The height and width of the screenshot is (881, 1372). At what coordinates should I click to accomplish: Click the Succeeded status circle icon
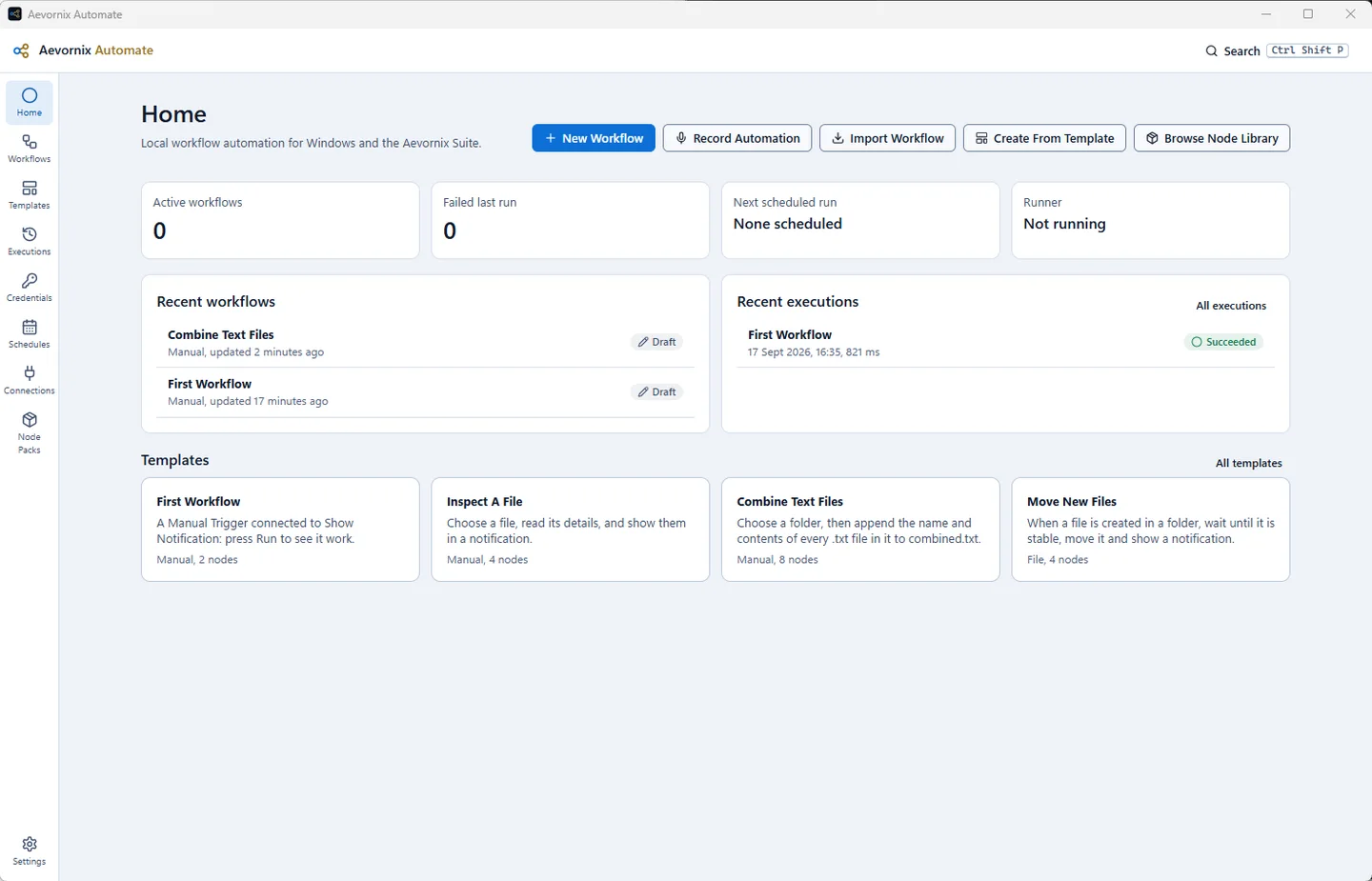click(1197, 342)
